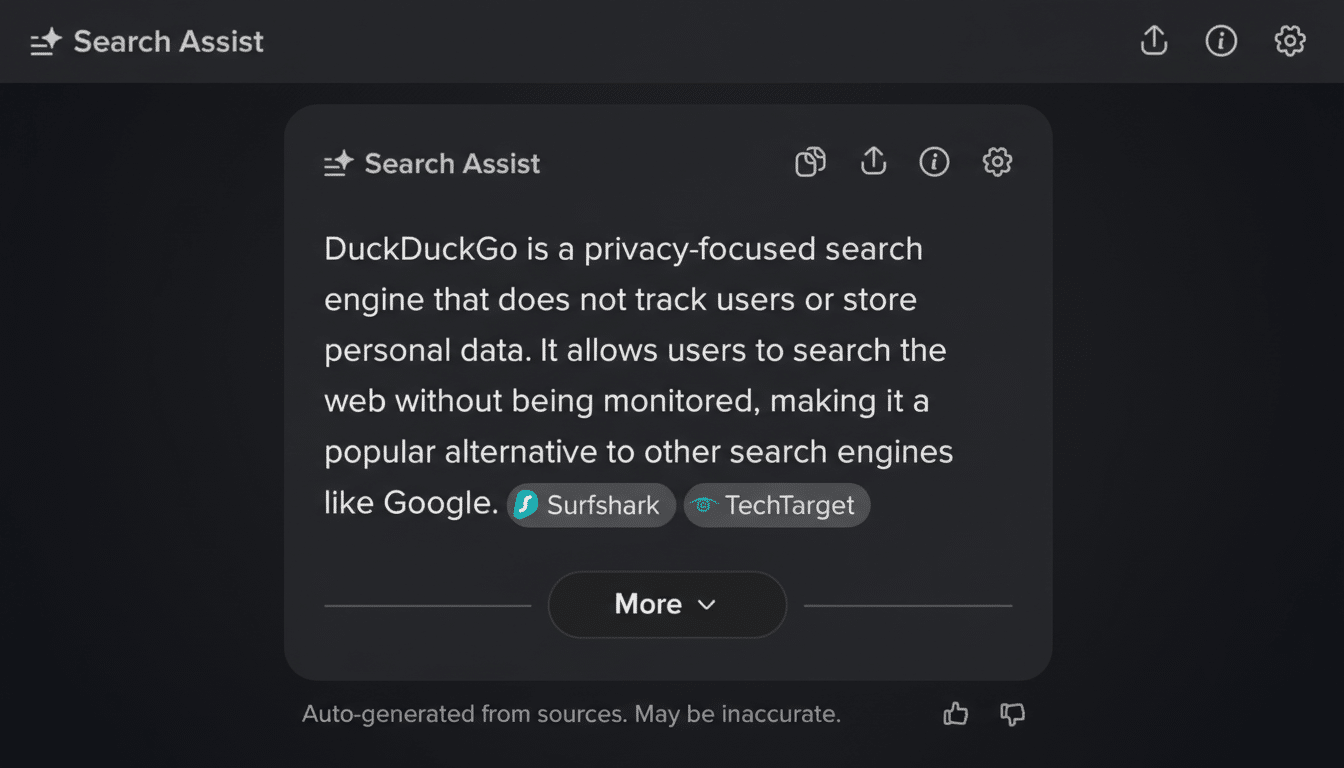The image size is (1344, 768).
Task: Share the answer card using its share icon
Action: tap(873, 161)
